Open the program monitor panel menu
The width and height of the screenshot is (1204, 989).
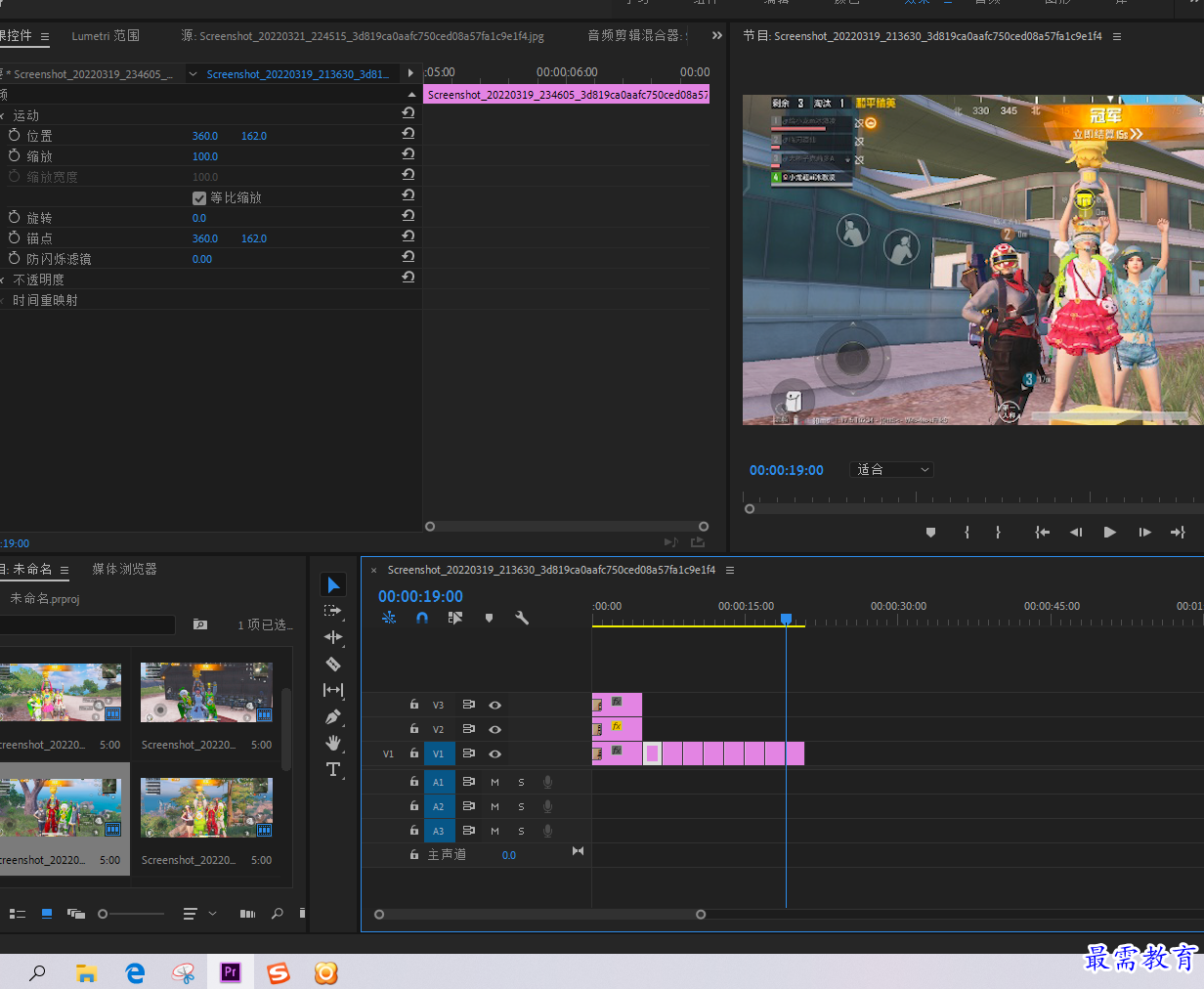(x=1117, y=36)
